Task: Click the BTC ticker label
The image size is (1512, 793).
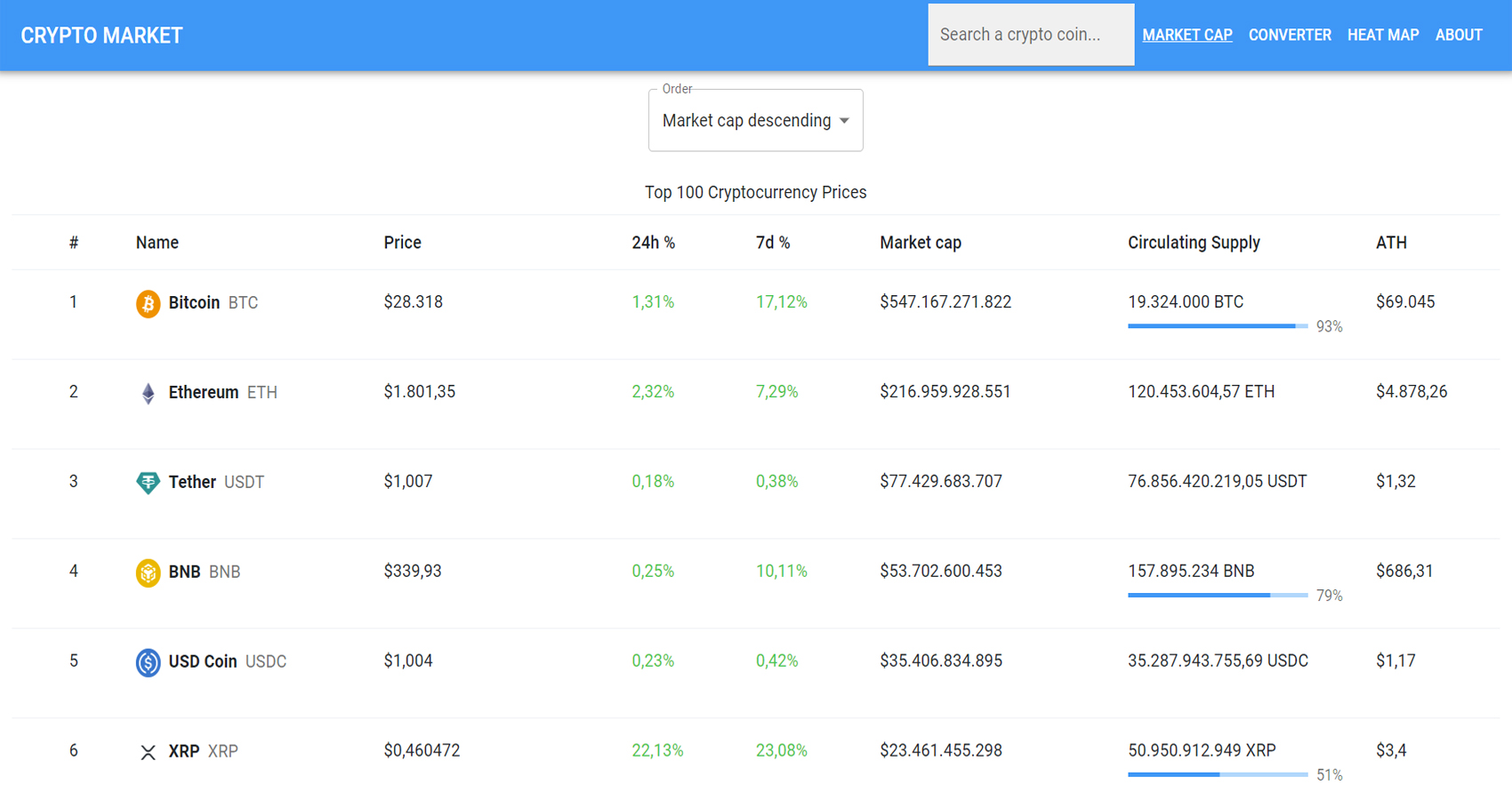Action: coord(243,303)
